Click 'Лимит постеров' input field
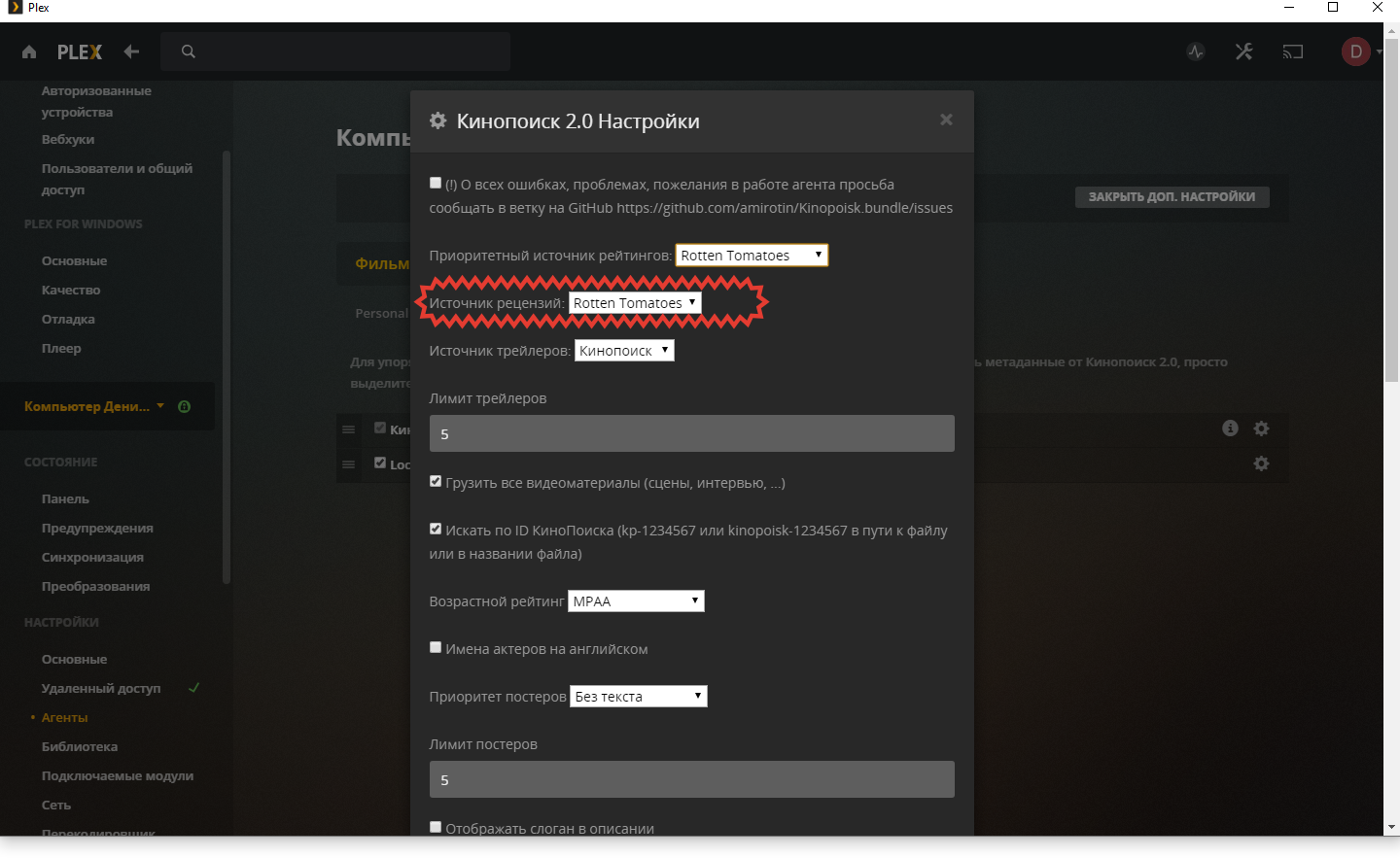 click(692, 779)
